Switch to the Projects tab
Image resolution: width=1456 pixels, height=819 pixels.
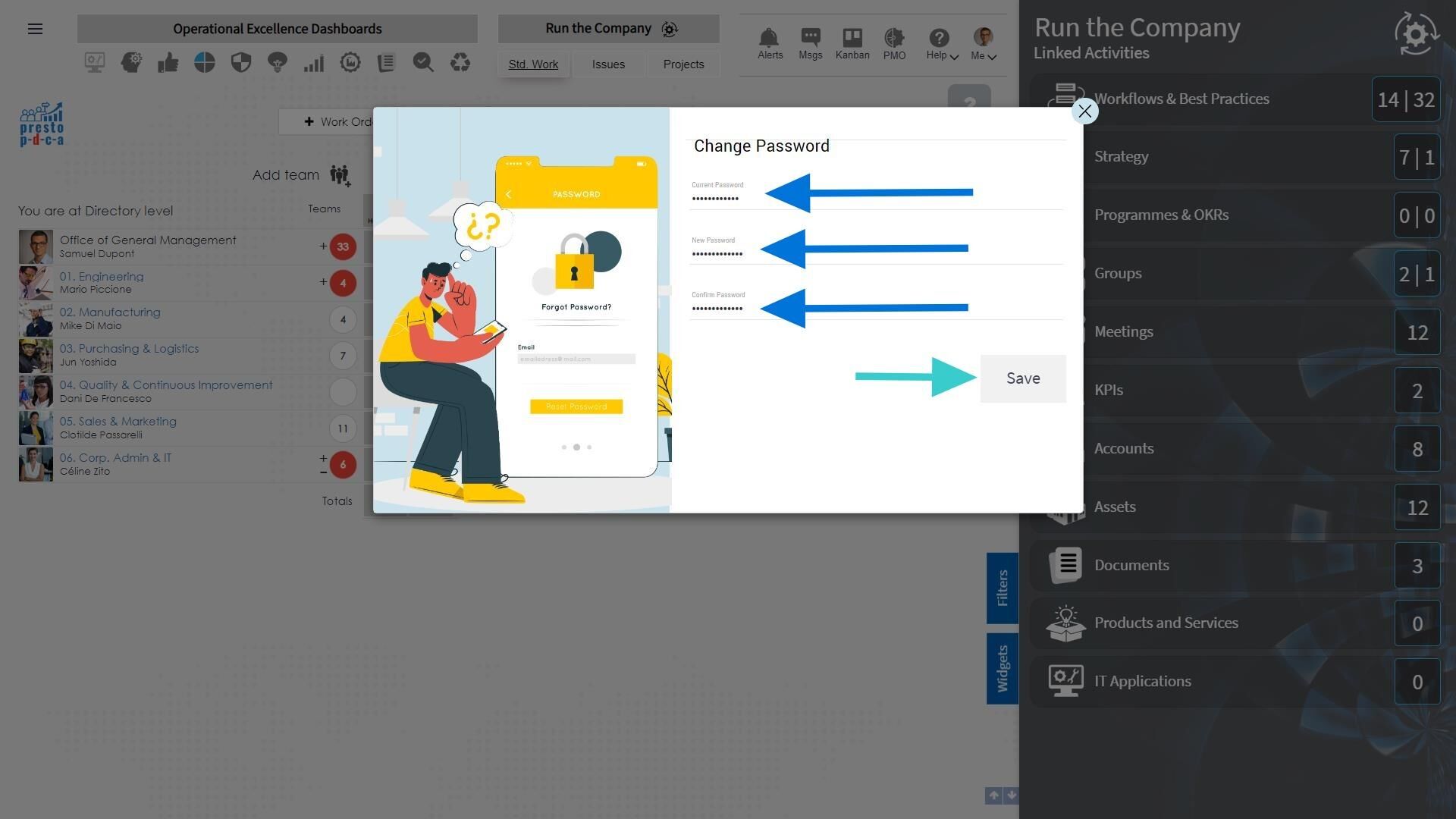click(x=683, y=64)
